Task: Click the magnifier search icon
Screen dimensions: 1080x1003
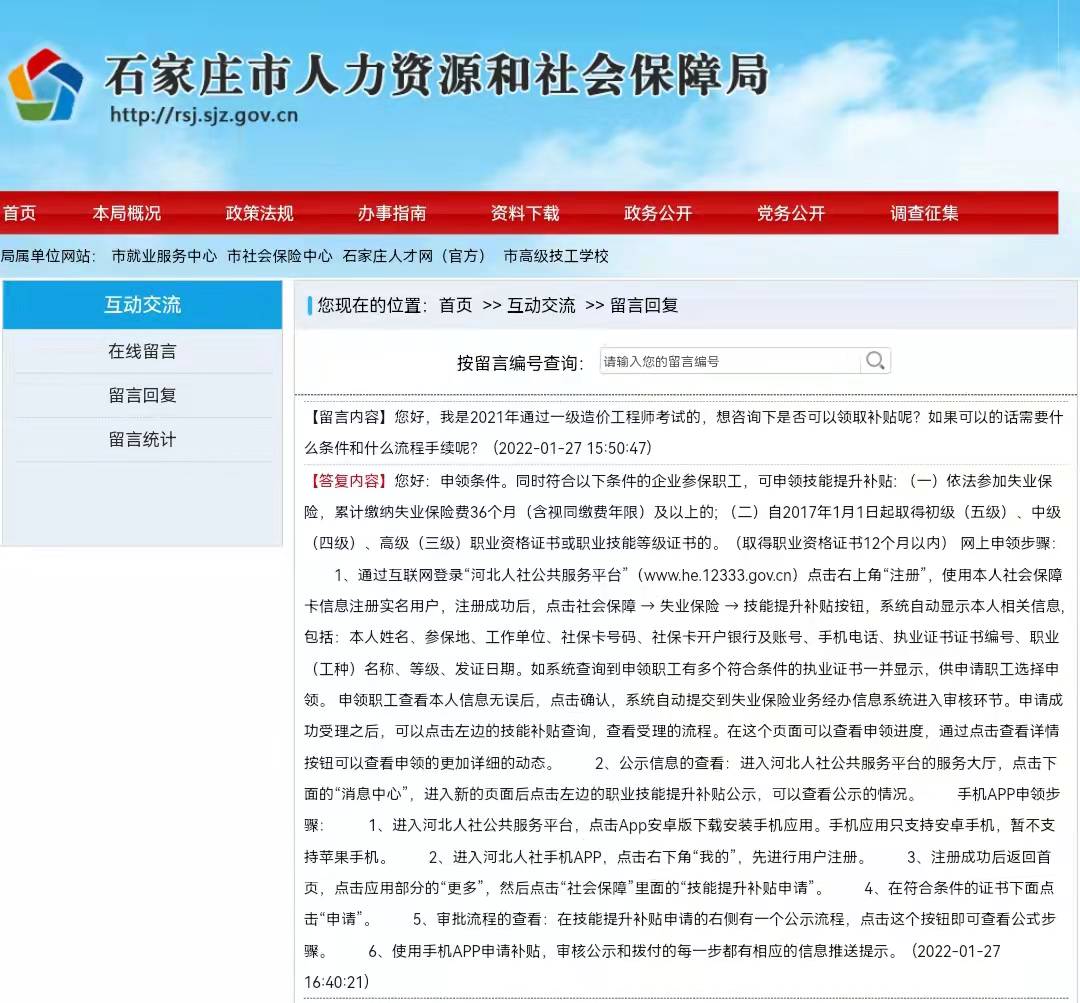Action: point(875,361)
